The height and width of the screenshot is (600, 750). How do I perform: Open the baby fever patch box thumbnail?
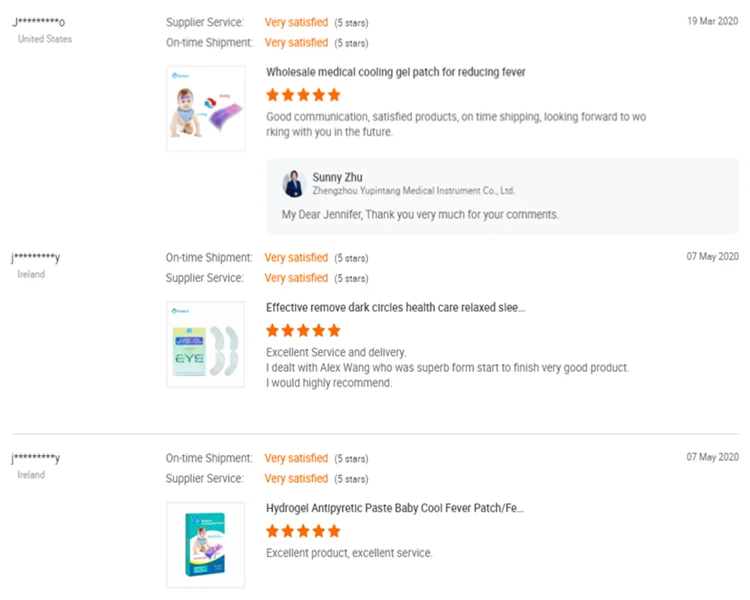click(205, 544)
